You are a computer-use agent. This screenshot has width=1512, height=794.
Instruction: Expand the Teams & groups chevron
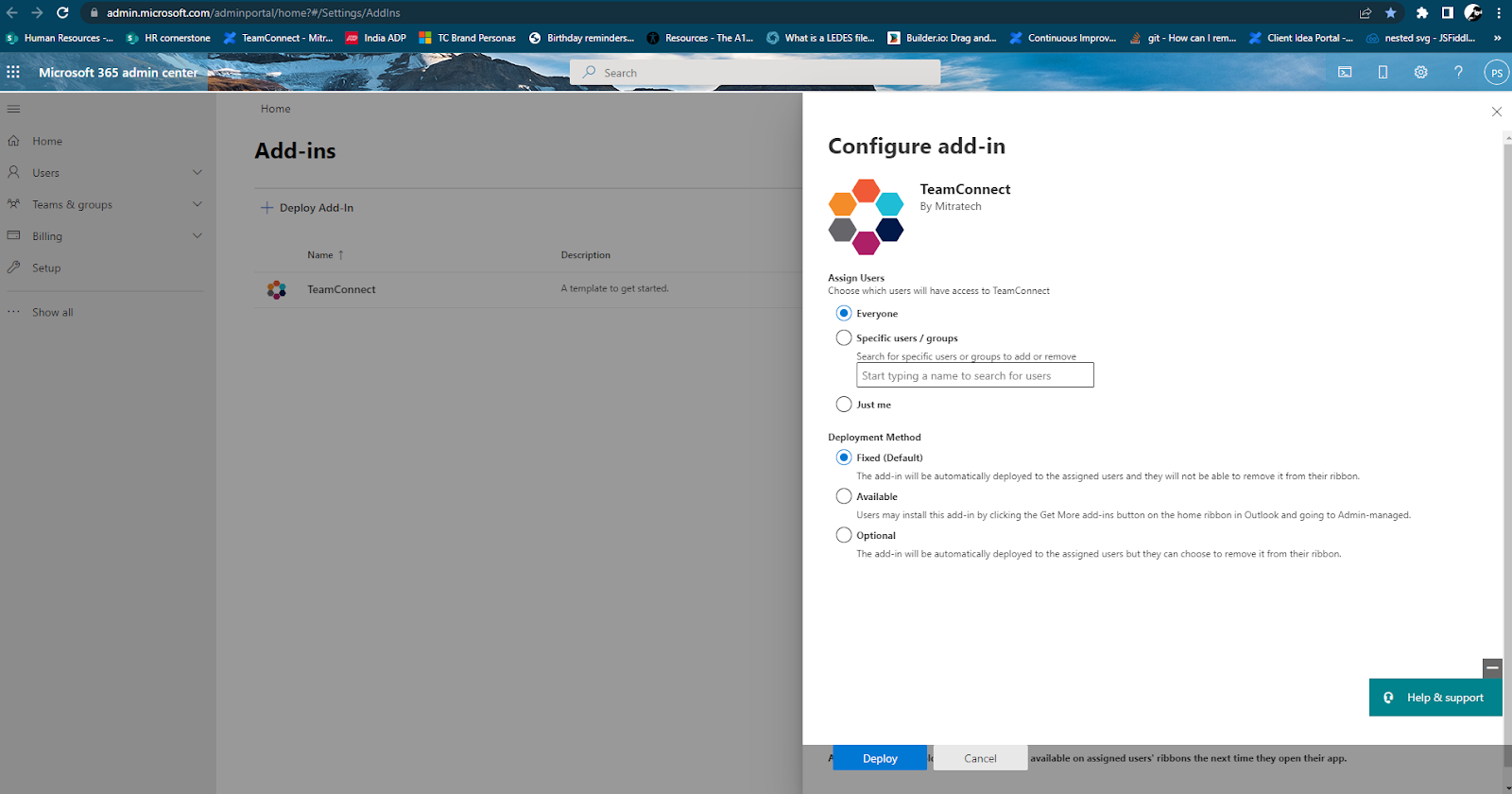[x=198, y=204]
